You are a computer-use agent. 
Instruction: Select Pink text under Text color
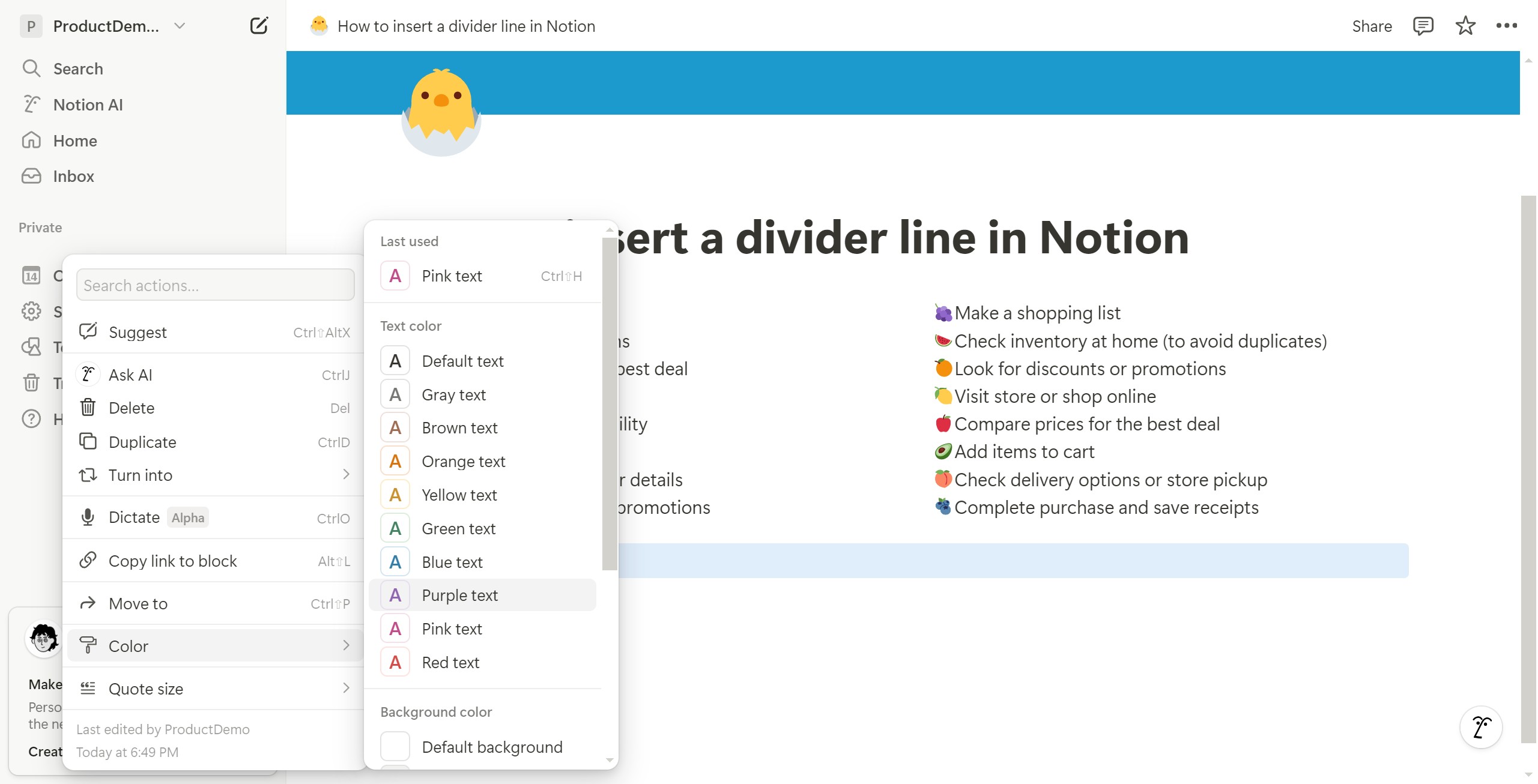pos(483,629)
